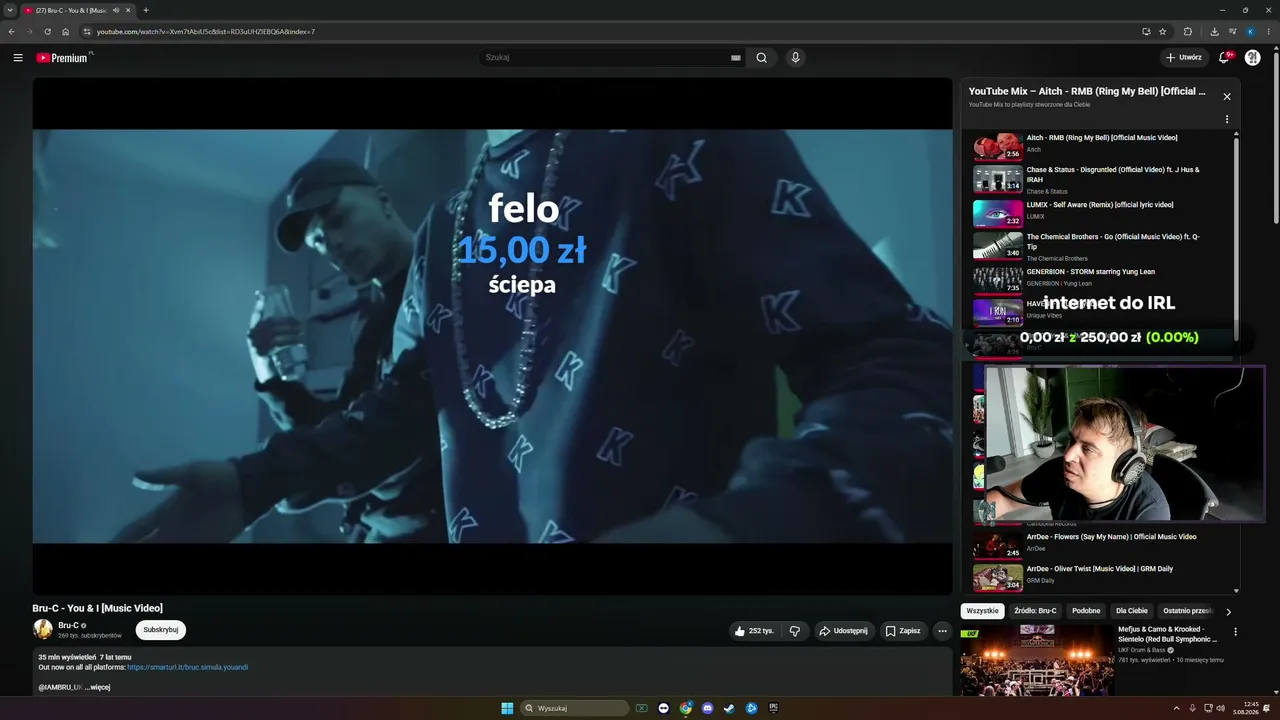Open the volume control in system tray
Viewport: 1280px width, 720px height.
pyautogui.click(x=1220, y=708)
